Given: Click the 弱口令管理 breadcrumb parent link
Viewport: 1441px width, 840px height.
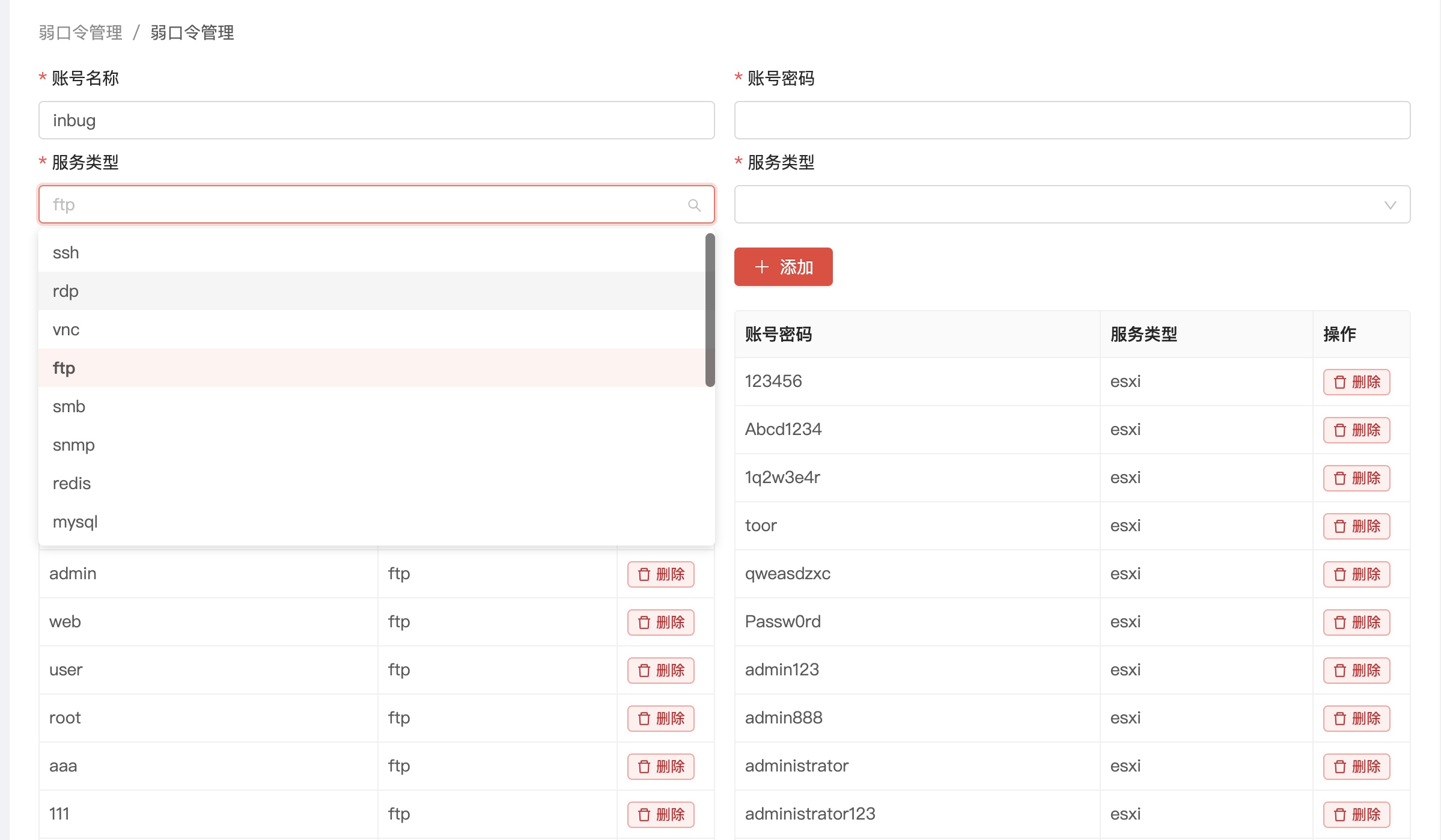Looking at the screenshot, I should [81, 32].
